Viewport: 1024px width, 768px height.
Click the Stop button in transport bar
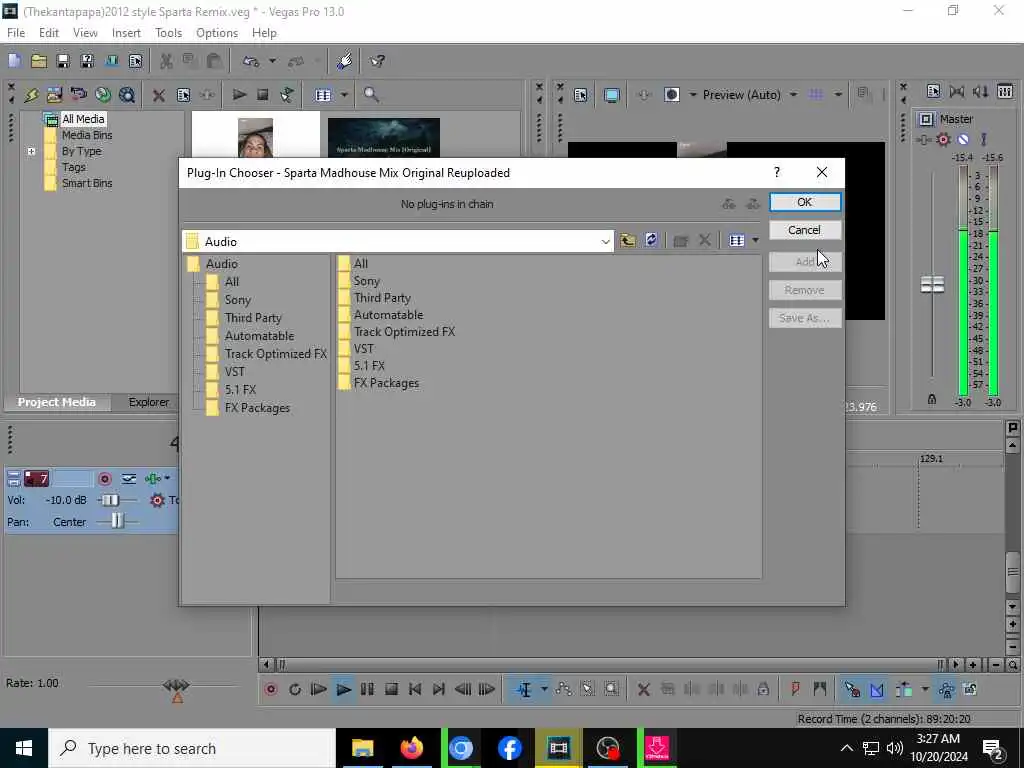pyautogui.click(x=391, y=689)
